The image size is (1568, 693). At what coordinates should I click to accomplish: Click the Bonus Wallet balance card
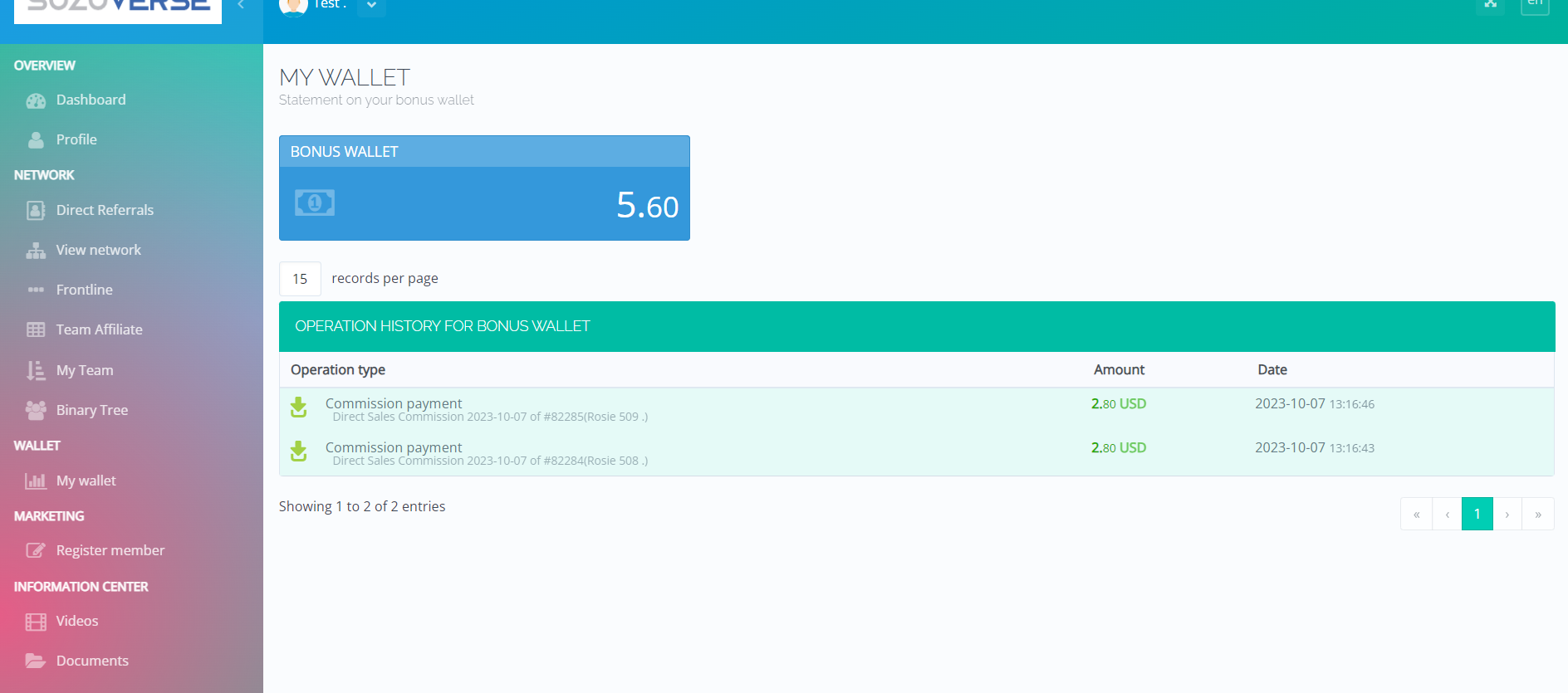(x=484, y=188)
